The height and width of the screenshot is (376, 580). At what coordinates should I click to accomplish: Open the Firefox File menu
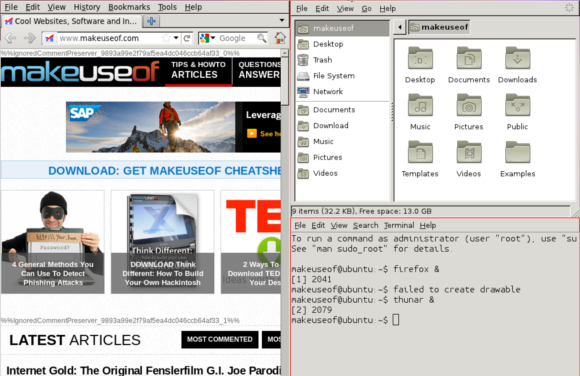(x=11, y=7)
